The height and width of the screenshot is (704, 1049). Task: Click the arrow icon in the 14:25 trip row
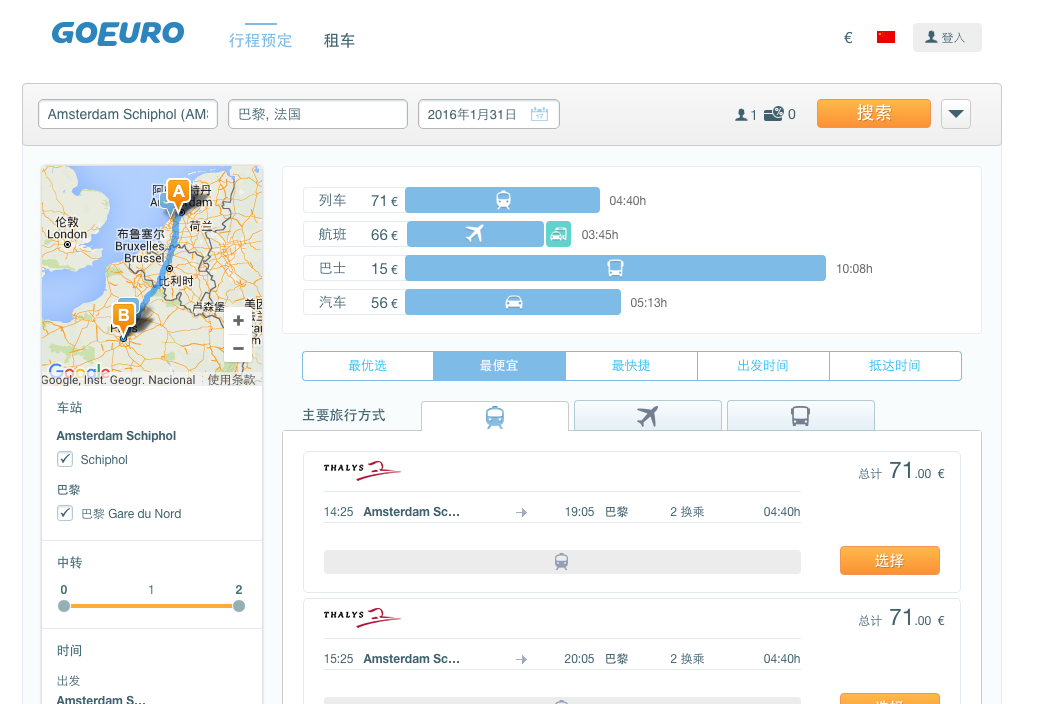[522, 513]
